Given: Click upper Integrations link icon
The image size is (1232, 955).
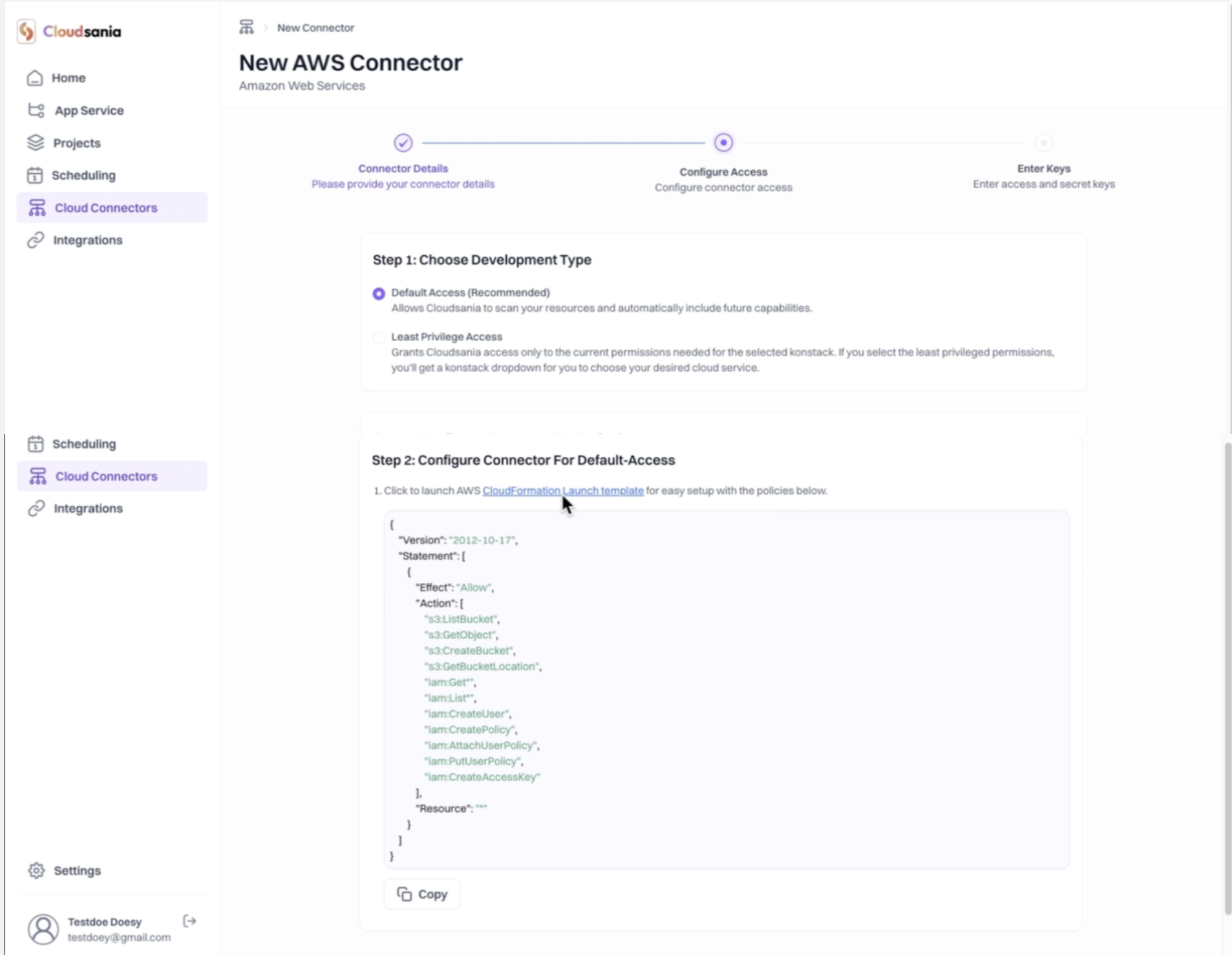Looking at the screenshot, I should click(36, 240).
